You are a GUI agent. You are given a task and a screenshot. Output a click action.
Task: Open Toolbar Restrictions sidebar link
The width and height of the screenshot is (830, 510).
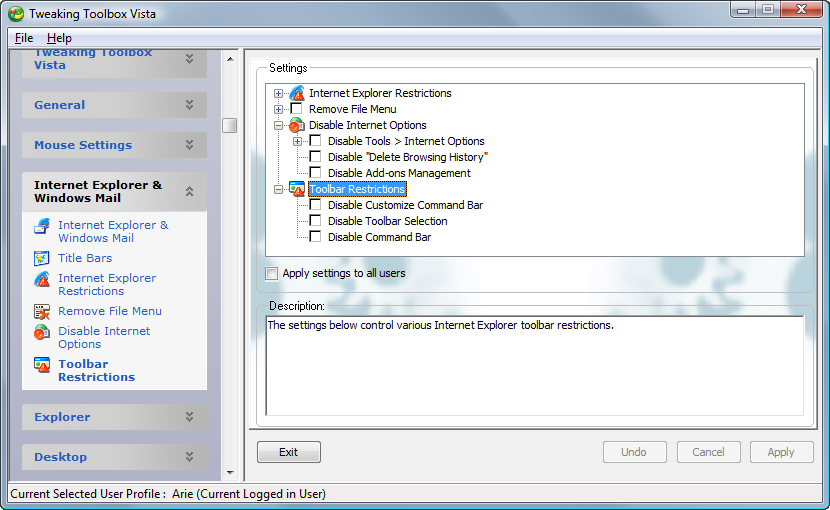(96, 370)
